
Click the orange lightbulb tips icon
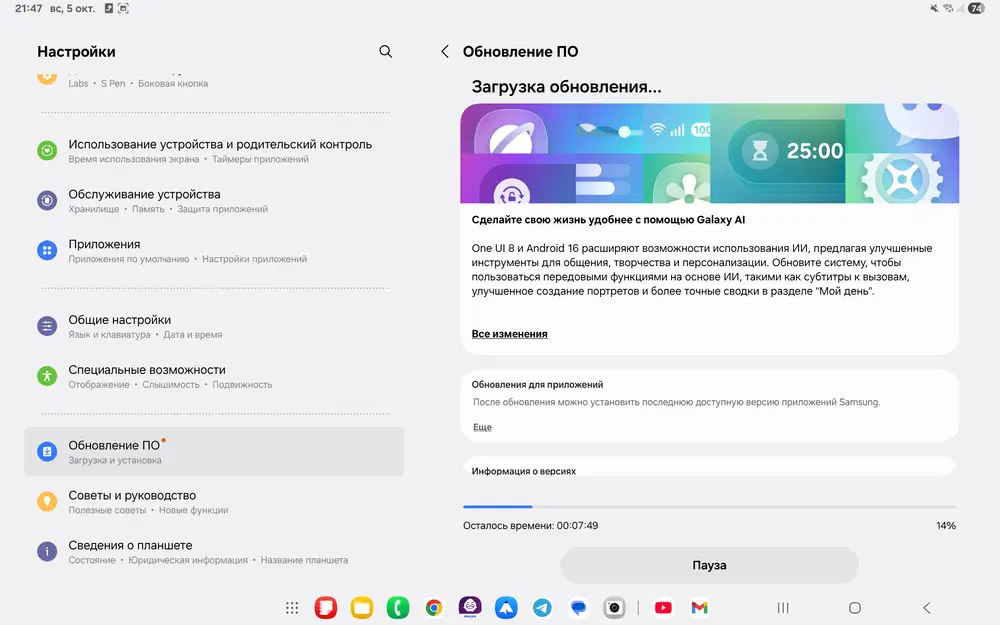coord(47,501)
